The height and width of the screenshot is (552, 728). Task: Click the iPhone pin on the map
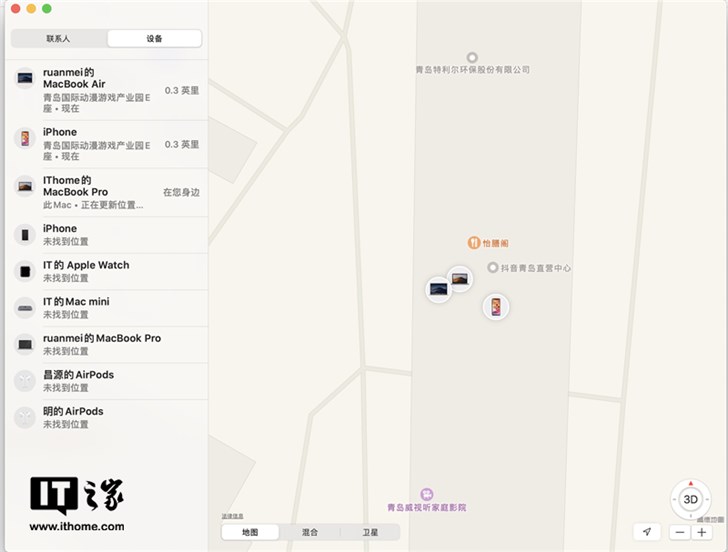click(496, 307)
